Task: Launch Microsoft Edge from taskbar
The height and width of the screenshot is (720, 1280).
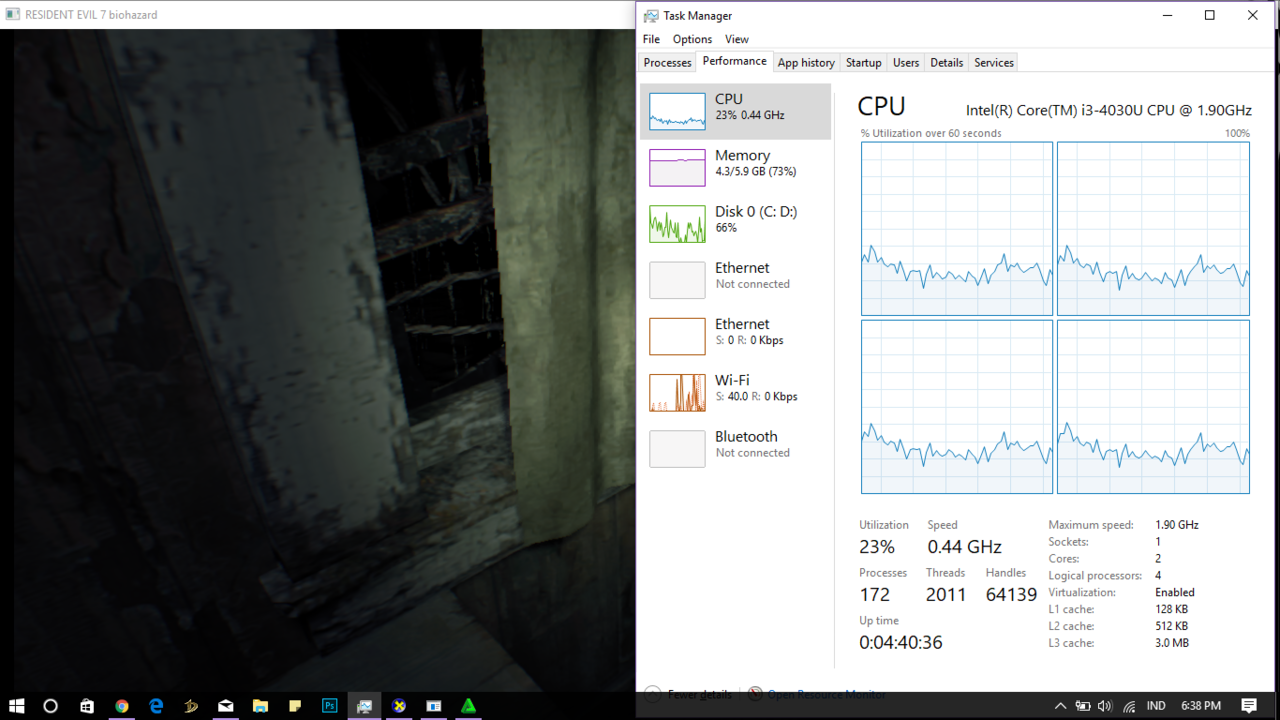Action: pos(156,706)
